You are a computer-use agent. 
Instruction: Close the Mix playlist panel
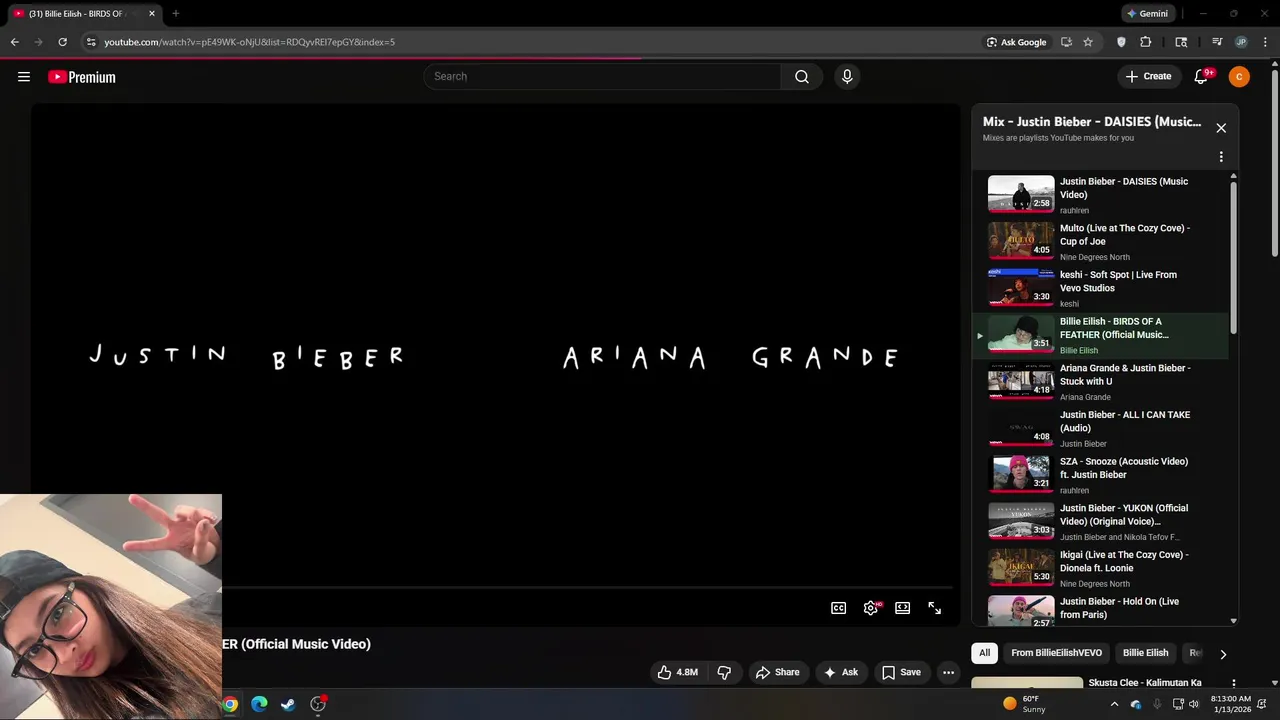pyautogui.click(x=1221, y=128)
